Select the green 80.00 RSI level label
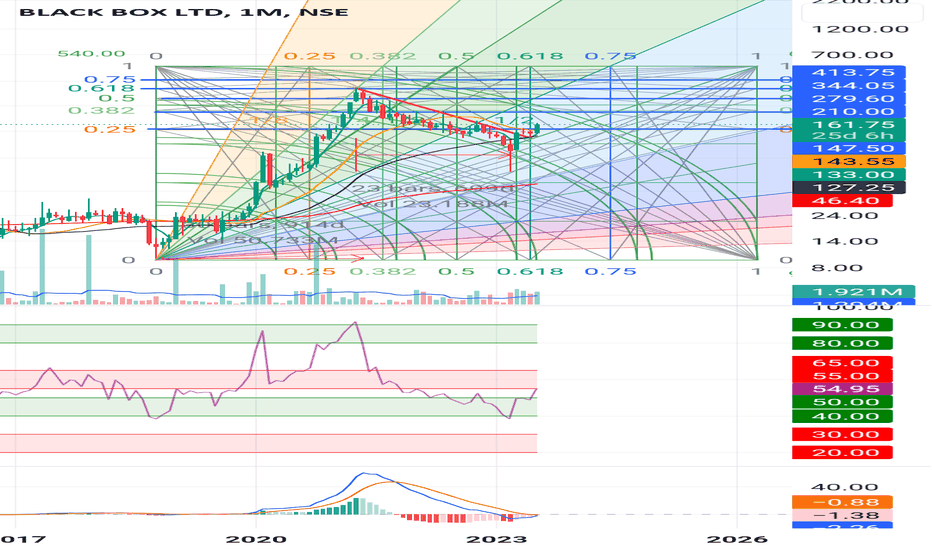 pos(842,344)
